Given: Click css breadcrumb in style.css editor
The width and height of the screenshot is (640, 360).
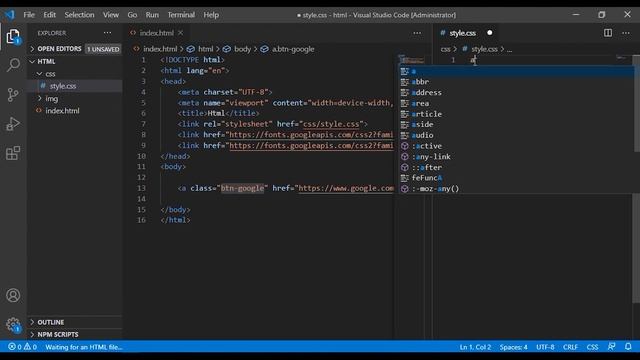Looking at the screenshot, I should [445, 49].
